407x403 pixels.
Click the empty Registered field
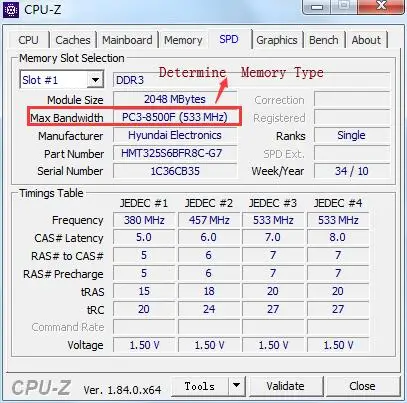[352, 117]
